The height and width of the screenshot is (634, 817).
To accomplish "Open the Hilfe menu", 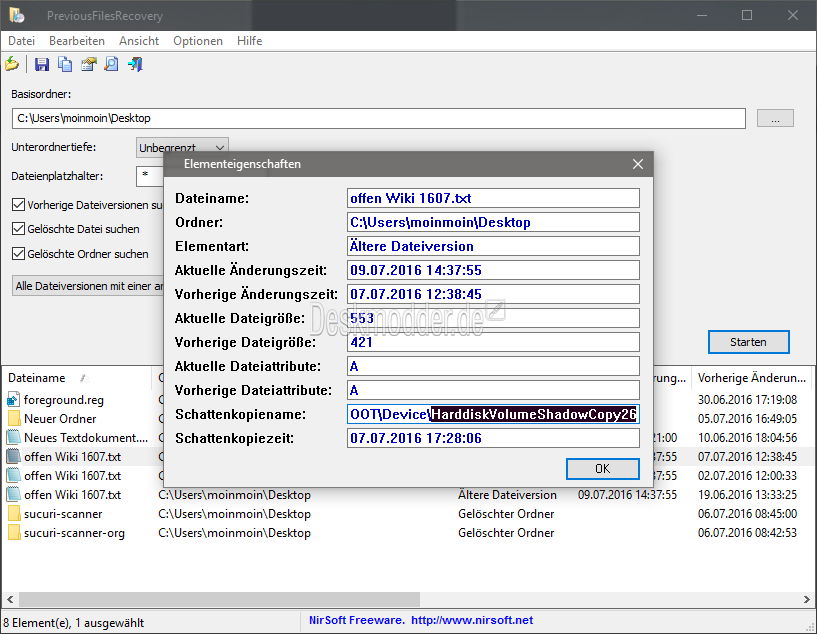I will click(x=249, y=41).
